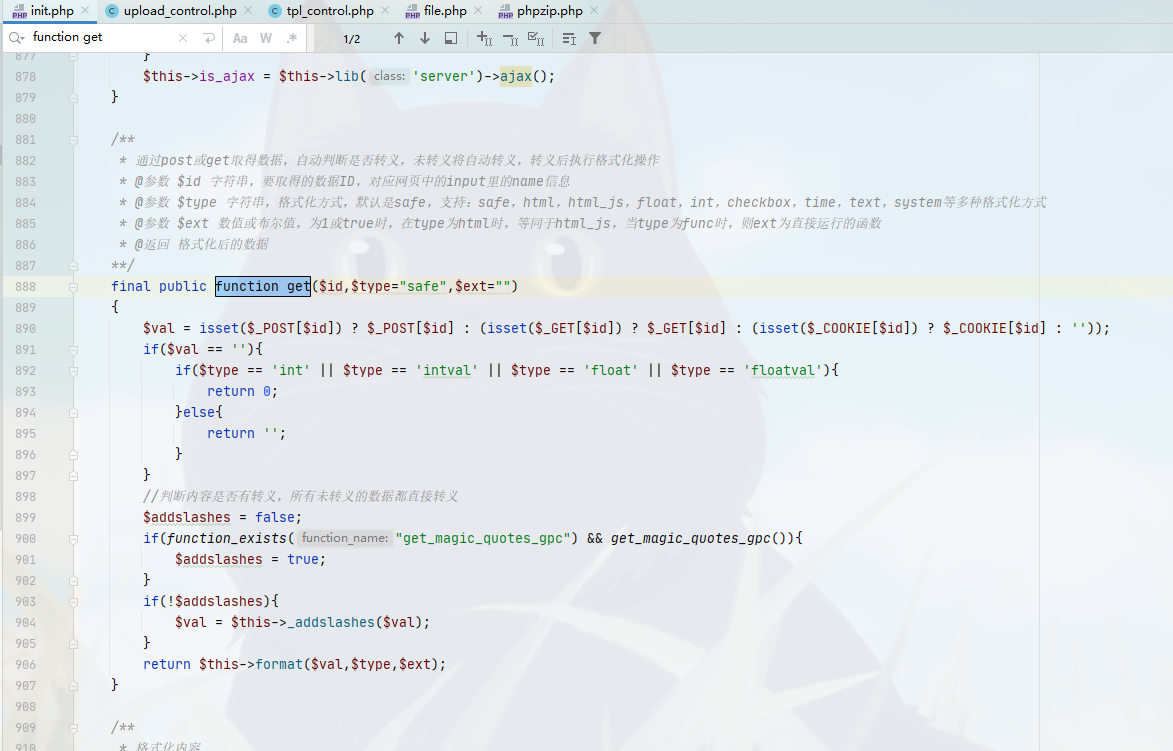Click the new line search button
Screen dimensions: 1173x751
click(209, 38)
